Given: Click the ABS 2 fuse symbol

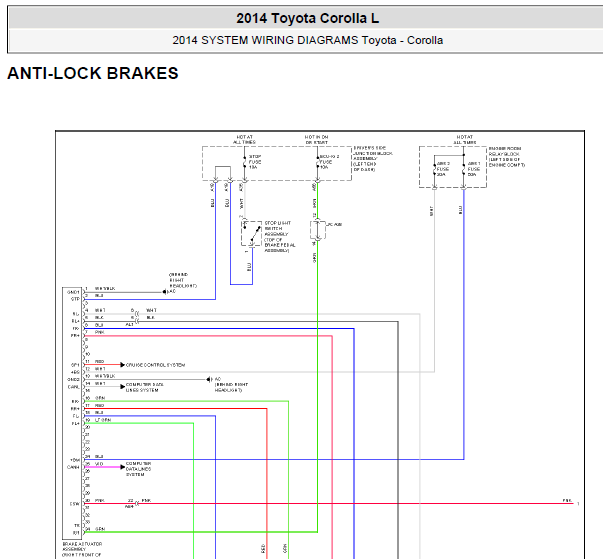Looking at the screenshot, I should [435, 169].
